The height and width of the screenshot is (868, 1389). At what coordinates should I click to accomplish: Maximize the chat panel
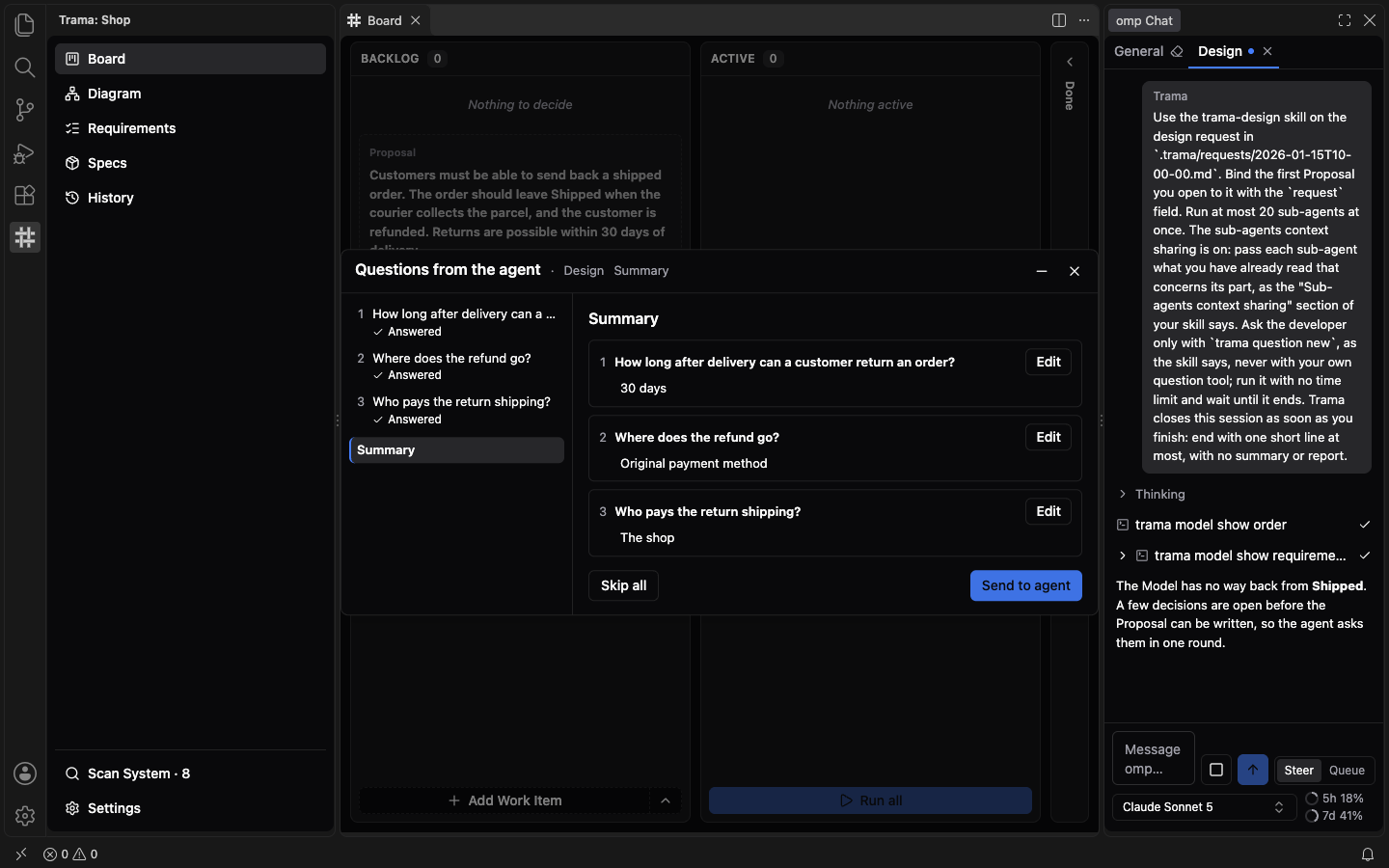pyautogui.click(x=1345, y=20)
